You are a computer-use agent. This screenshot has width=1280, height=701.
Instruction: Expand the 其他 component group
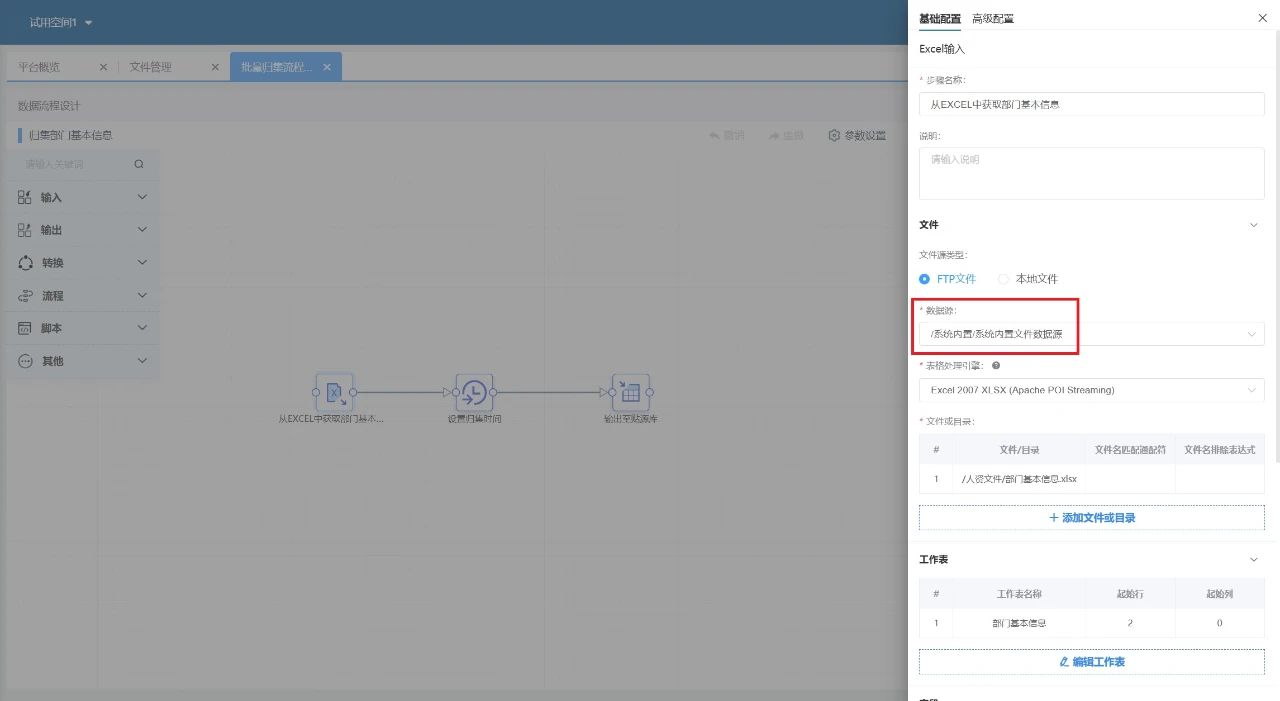coord(142,361)
